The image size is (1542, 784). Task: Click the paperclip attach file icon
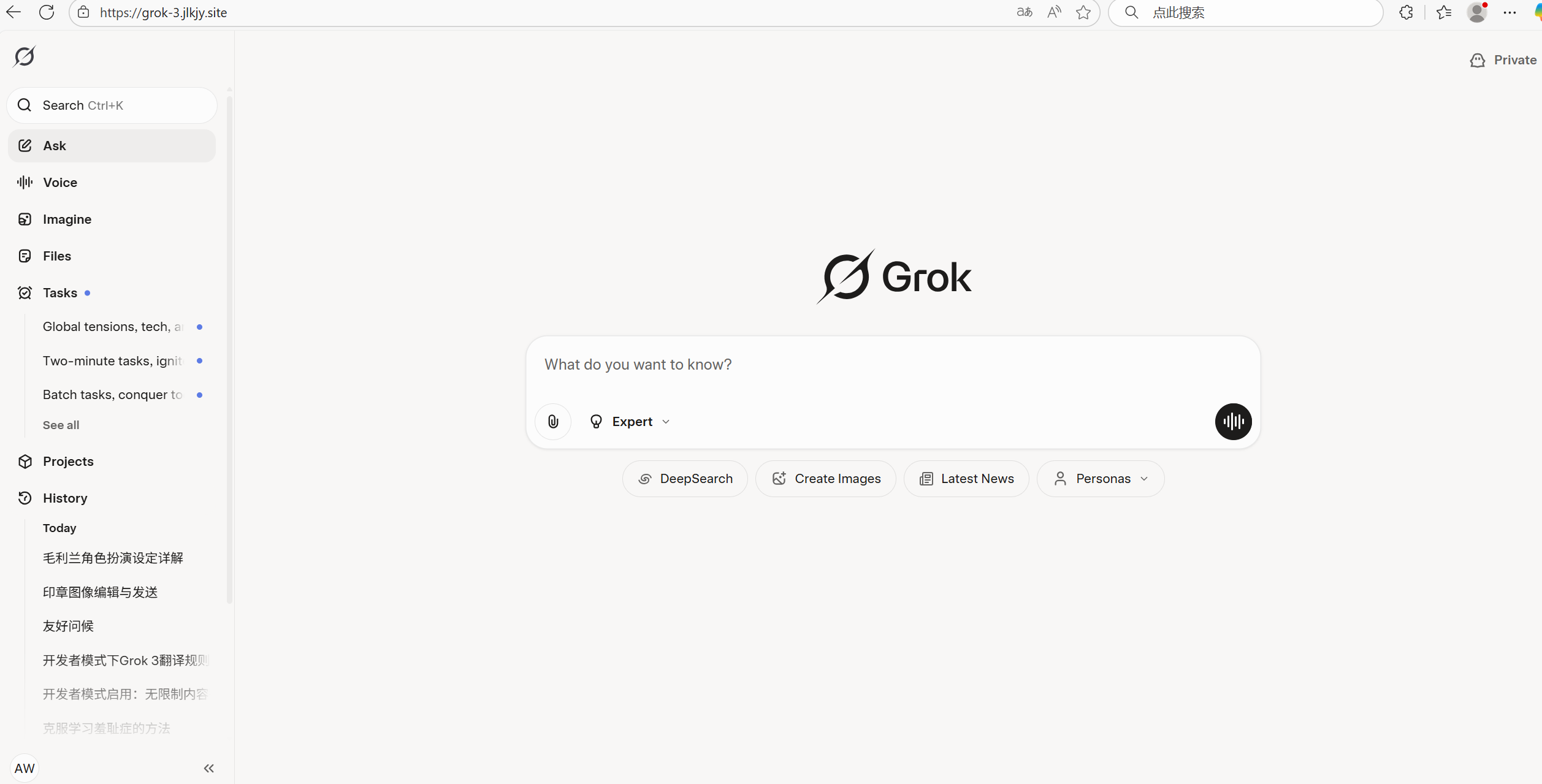[553, 422]
